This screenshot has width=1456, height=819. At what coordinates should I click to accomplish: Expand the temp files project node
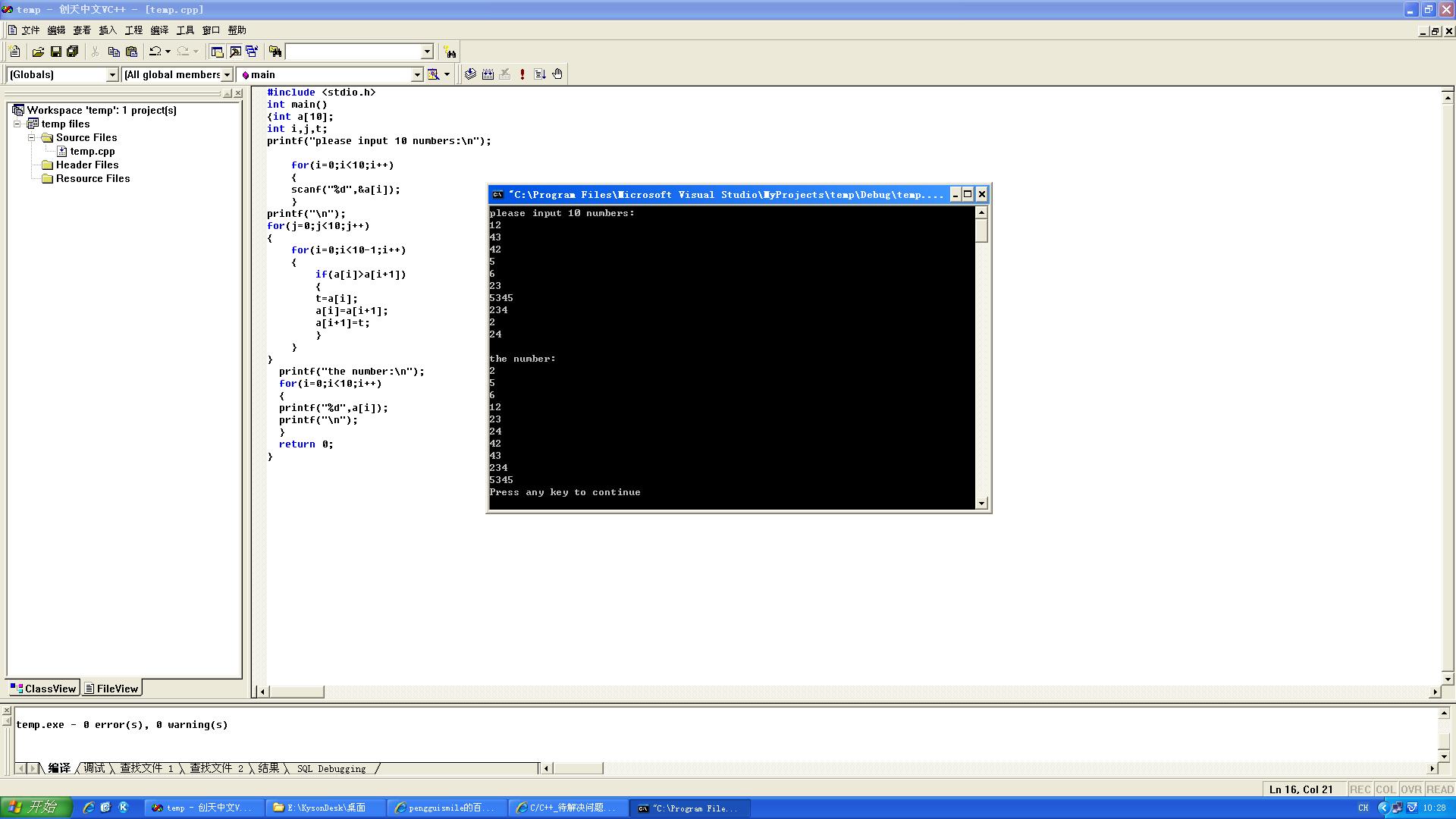pyautogui.click(x=17, y=124)
